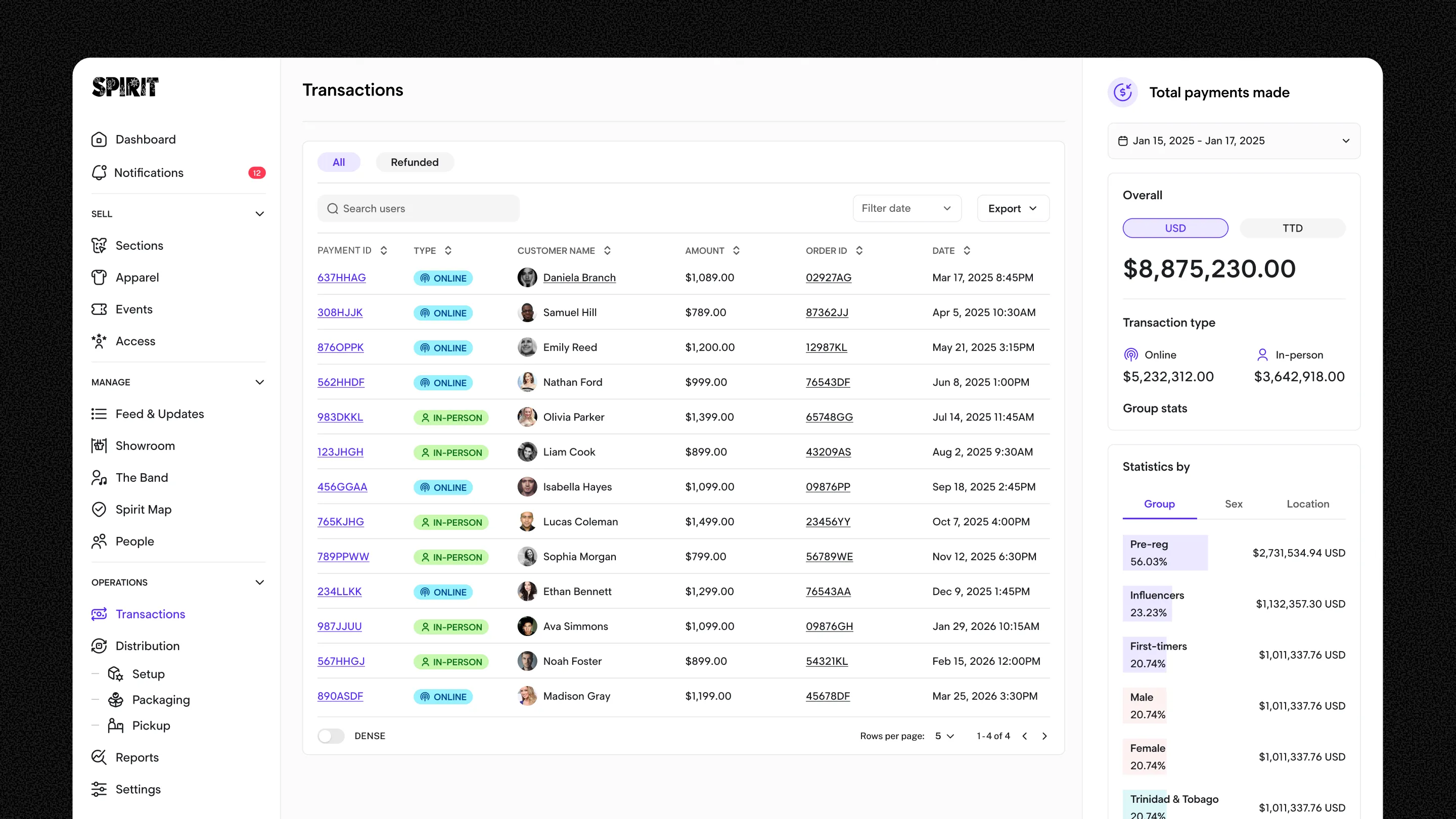The height and width of the screenshot is (819, 1456).
Task: Select the Location statistics tab
Action: 1307,504
